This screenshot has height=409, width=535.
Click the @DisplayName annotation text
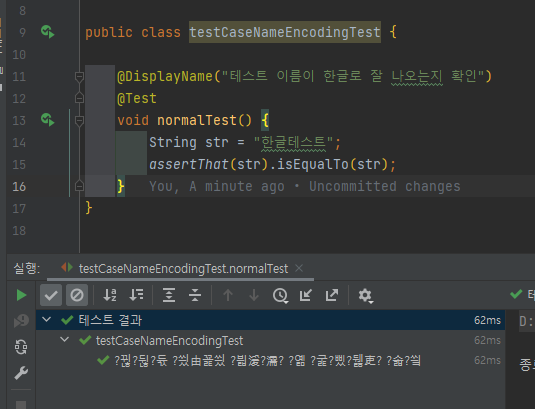point(165,76)
